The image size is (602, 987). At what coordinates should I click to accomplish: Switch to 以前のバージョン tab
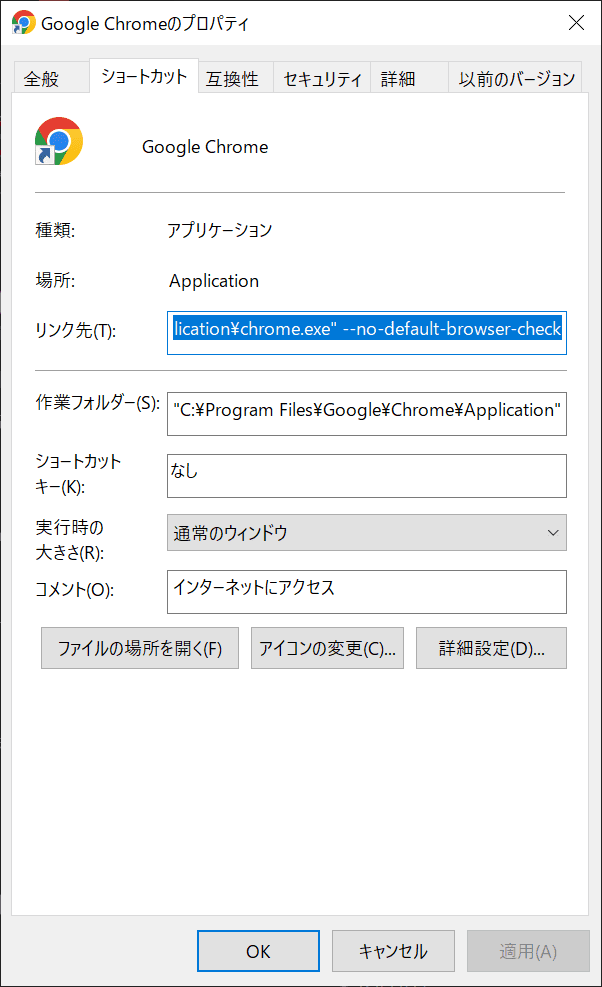pyautogui.click(x=515, y=79)
